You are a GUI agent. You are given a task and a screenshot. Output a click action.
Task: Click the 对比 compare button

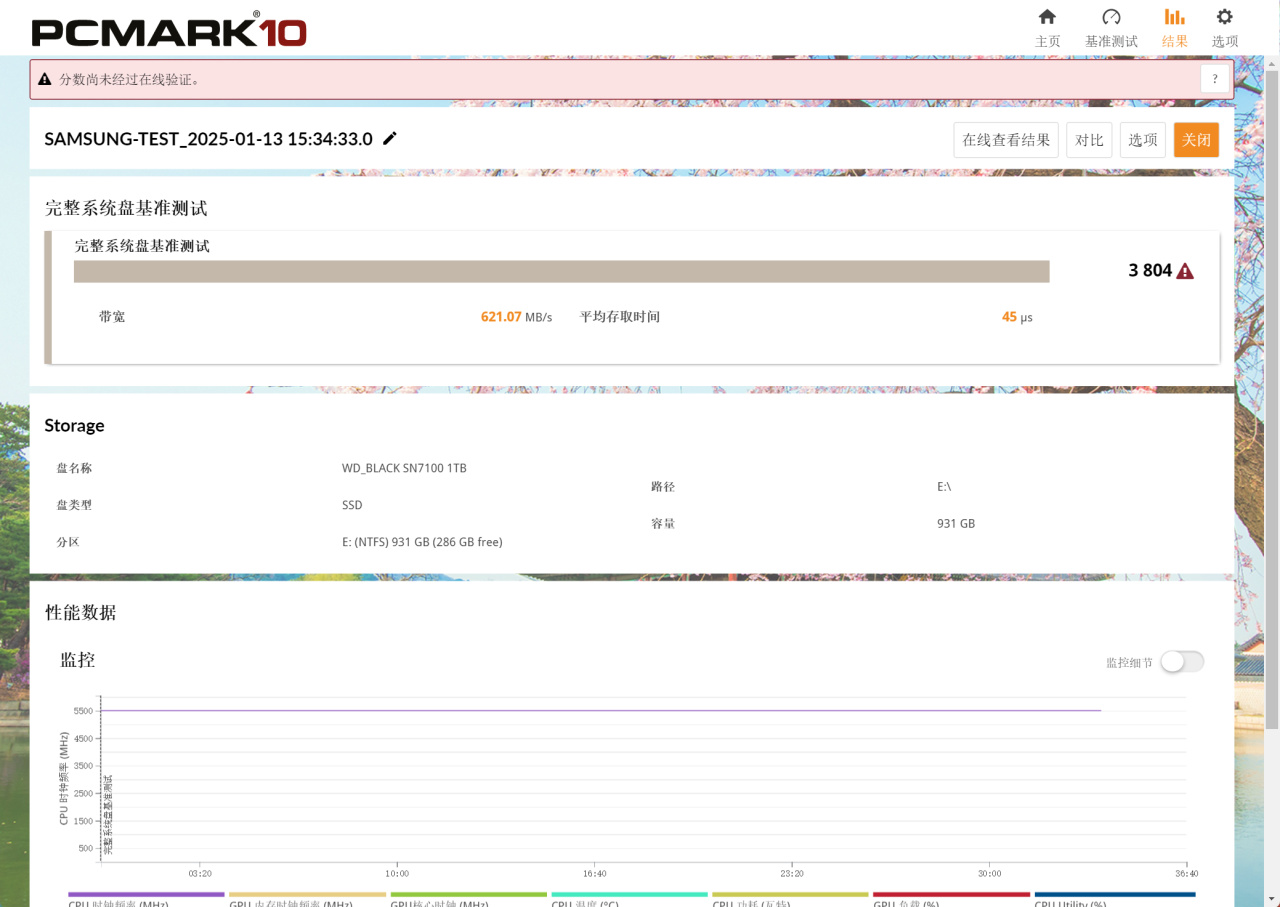pos(1089,140)
